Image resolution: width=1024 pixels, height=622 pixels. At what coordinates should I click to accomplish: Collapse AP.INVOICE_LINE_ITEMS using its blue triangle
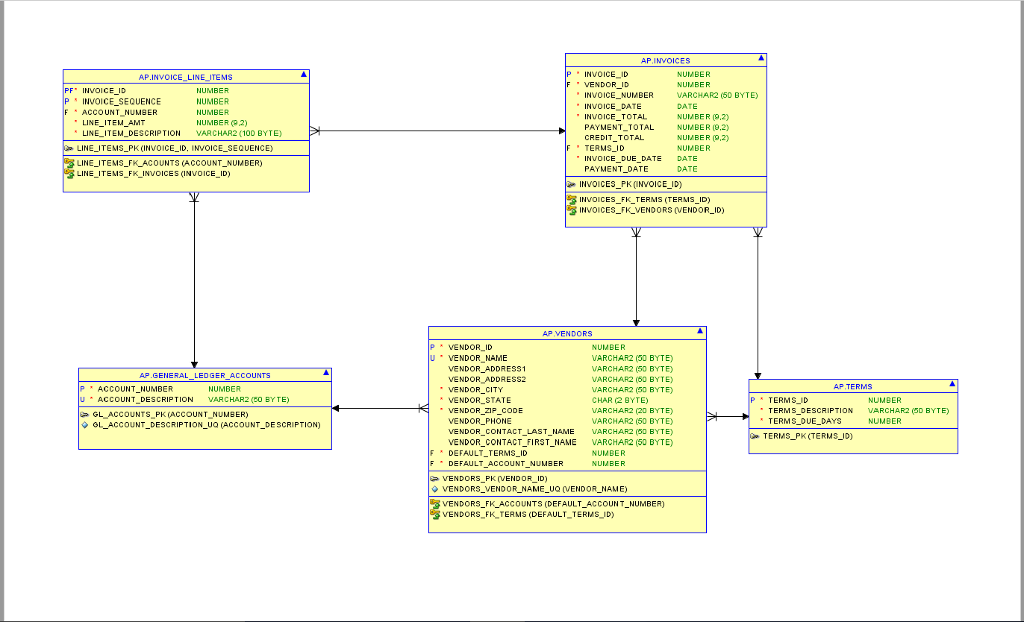pyautogui.click(x=303, y=75)
